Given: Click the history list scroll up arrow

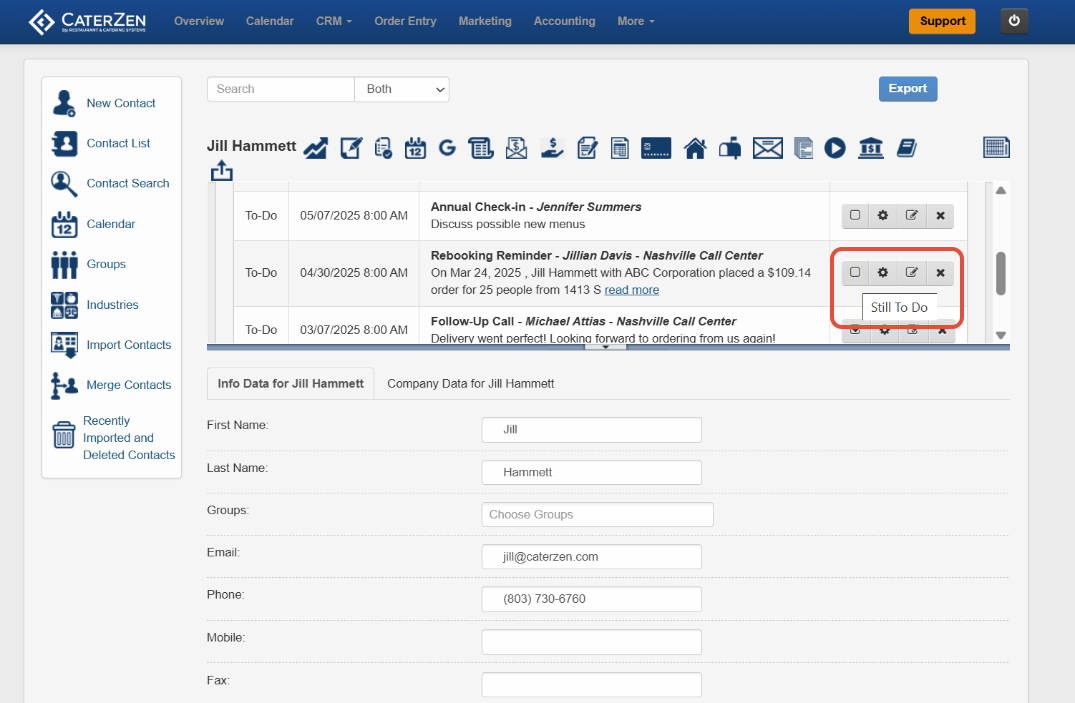Looking at the screenshot, I should point(1001,190).
